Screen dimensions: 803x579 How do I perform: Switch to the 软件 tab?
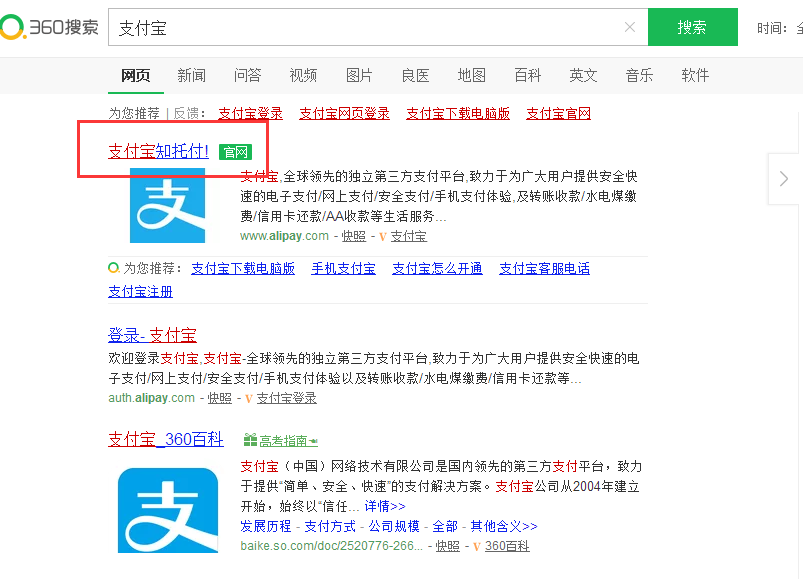click(x=695, y=76)
